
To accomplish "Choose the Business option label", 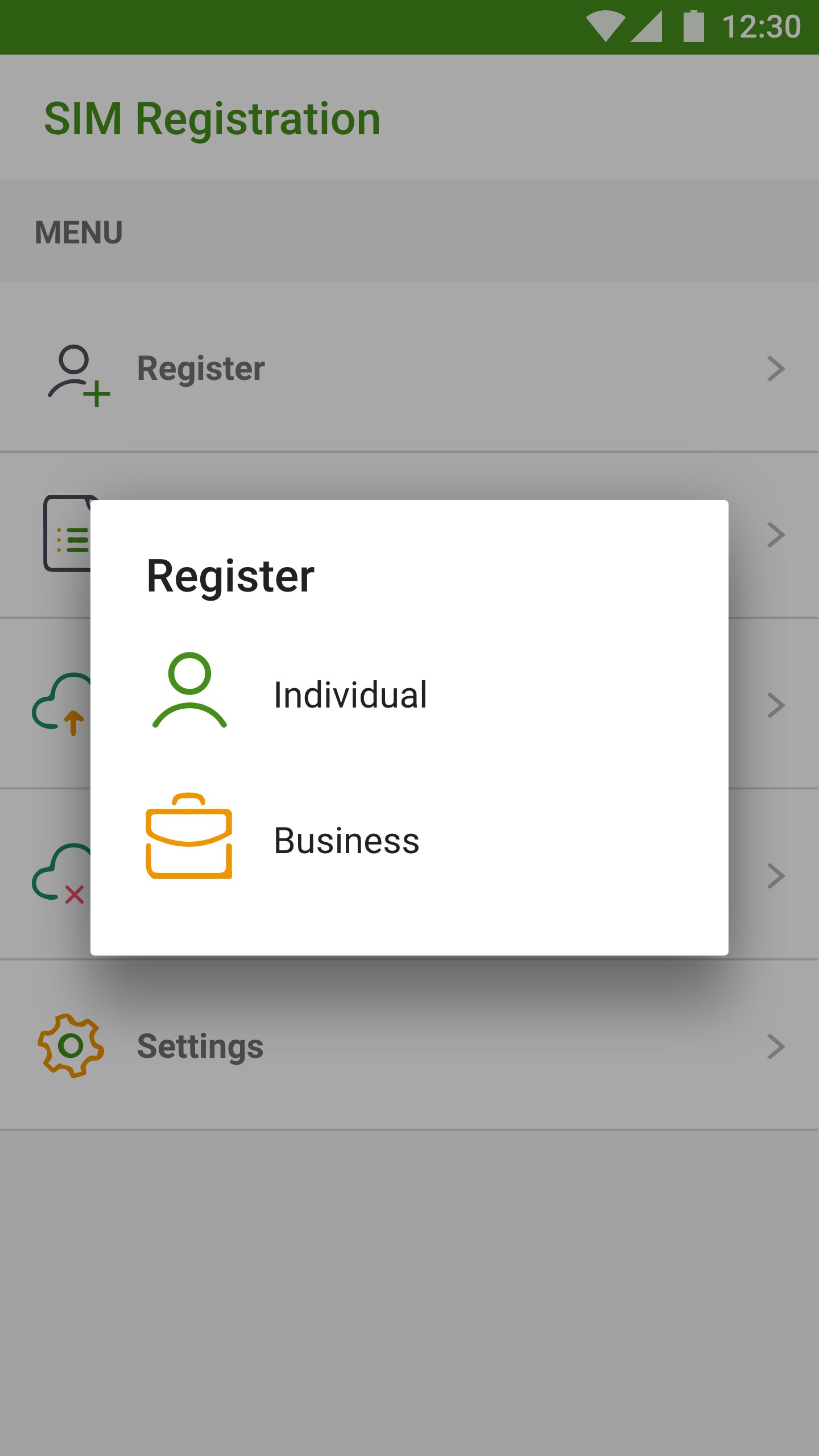I will coord(346,841).
